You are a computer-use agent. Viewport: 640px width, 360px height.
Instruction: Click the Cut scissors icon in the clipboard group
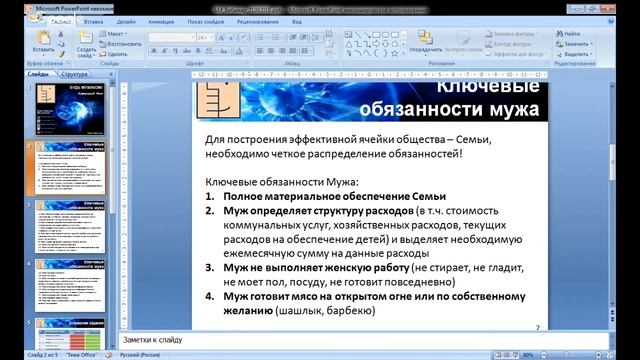(61, 34)
